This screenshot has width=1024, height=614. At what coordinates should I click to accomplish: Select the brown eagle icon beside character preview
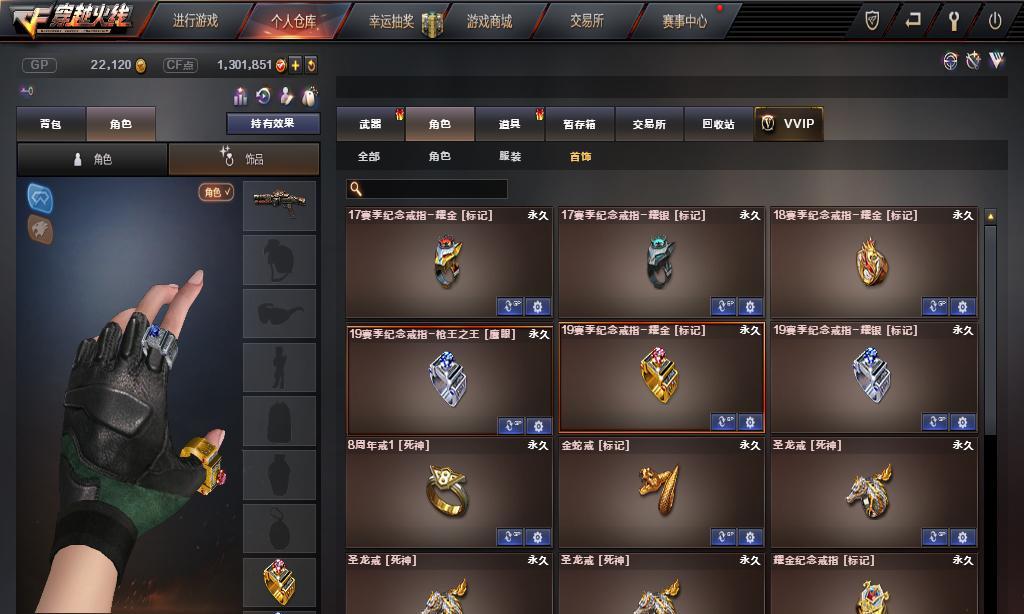[x=40, y=230]
